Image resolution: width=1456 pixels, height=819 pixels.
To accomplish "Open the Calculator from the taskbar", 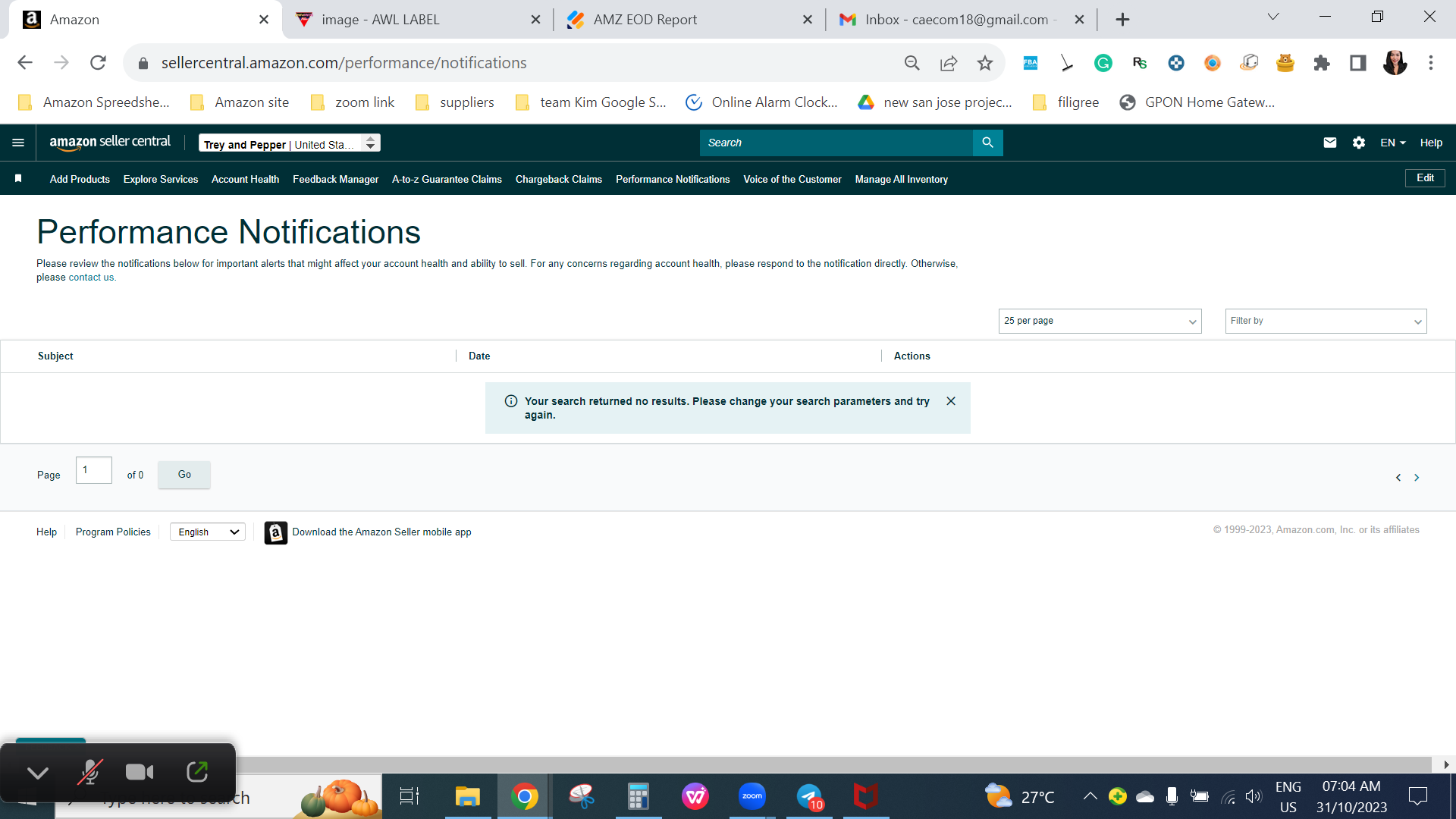I will tap(639, 796).
